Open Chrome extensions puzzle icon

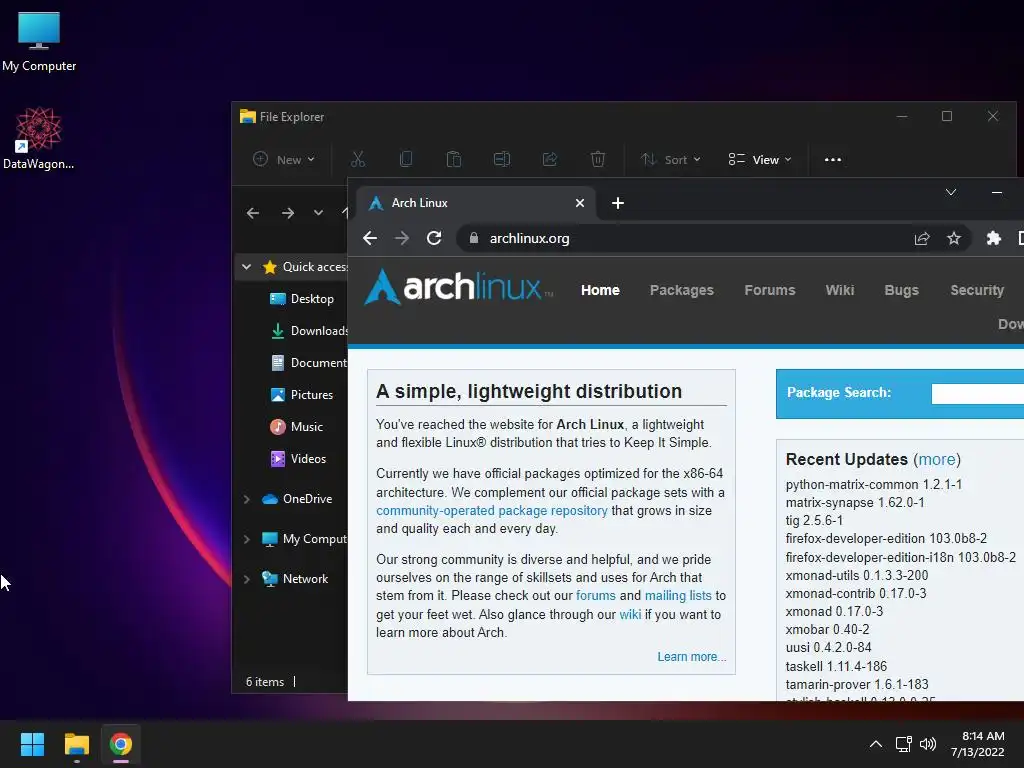tap(993, 238)
